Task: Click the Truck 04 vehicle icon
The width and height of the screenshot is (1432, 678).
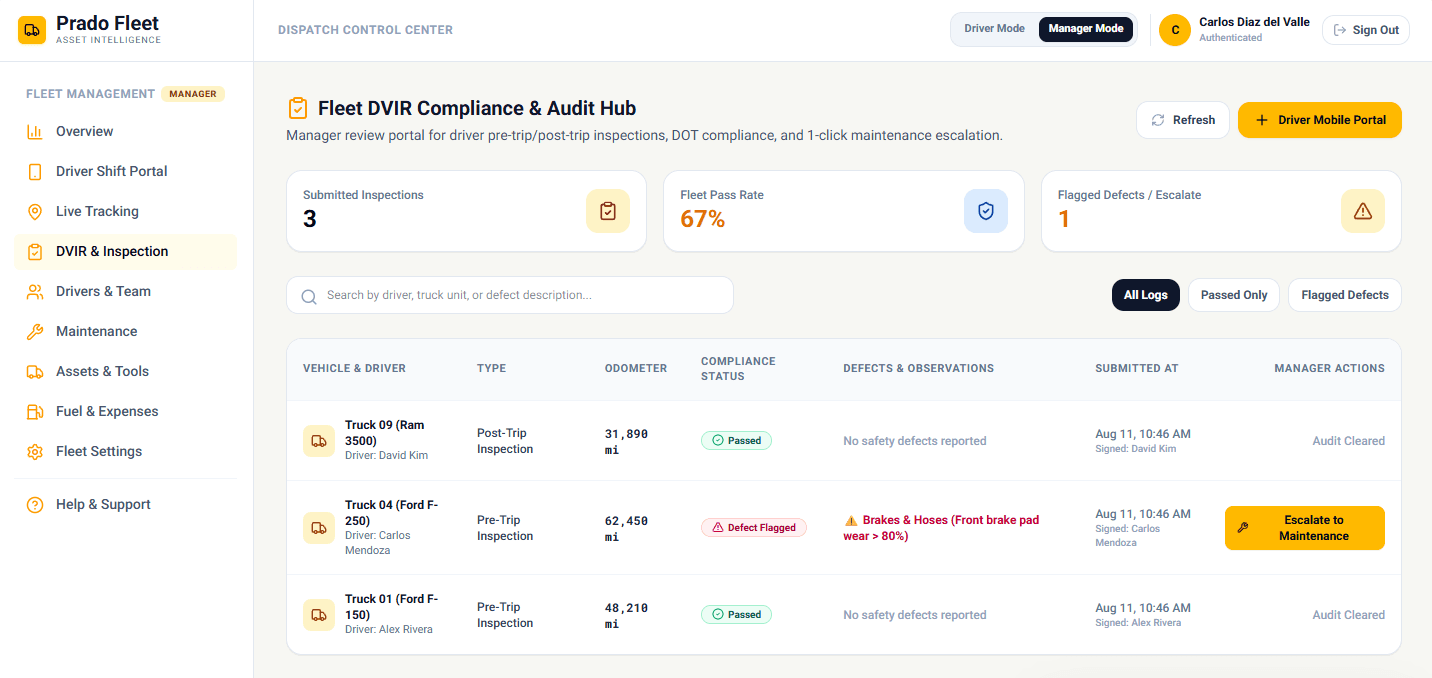Action: 319,528
